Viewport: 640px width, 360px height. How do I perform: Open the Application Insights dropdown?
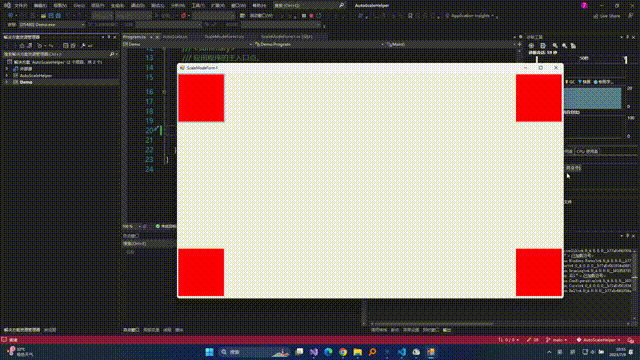tap(469, 16)
